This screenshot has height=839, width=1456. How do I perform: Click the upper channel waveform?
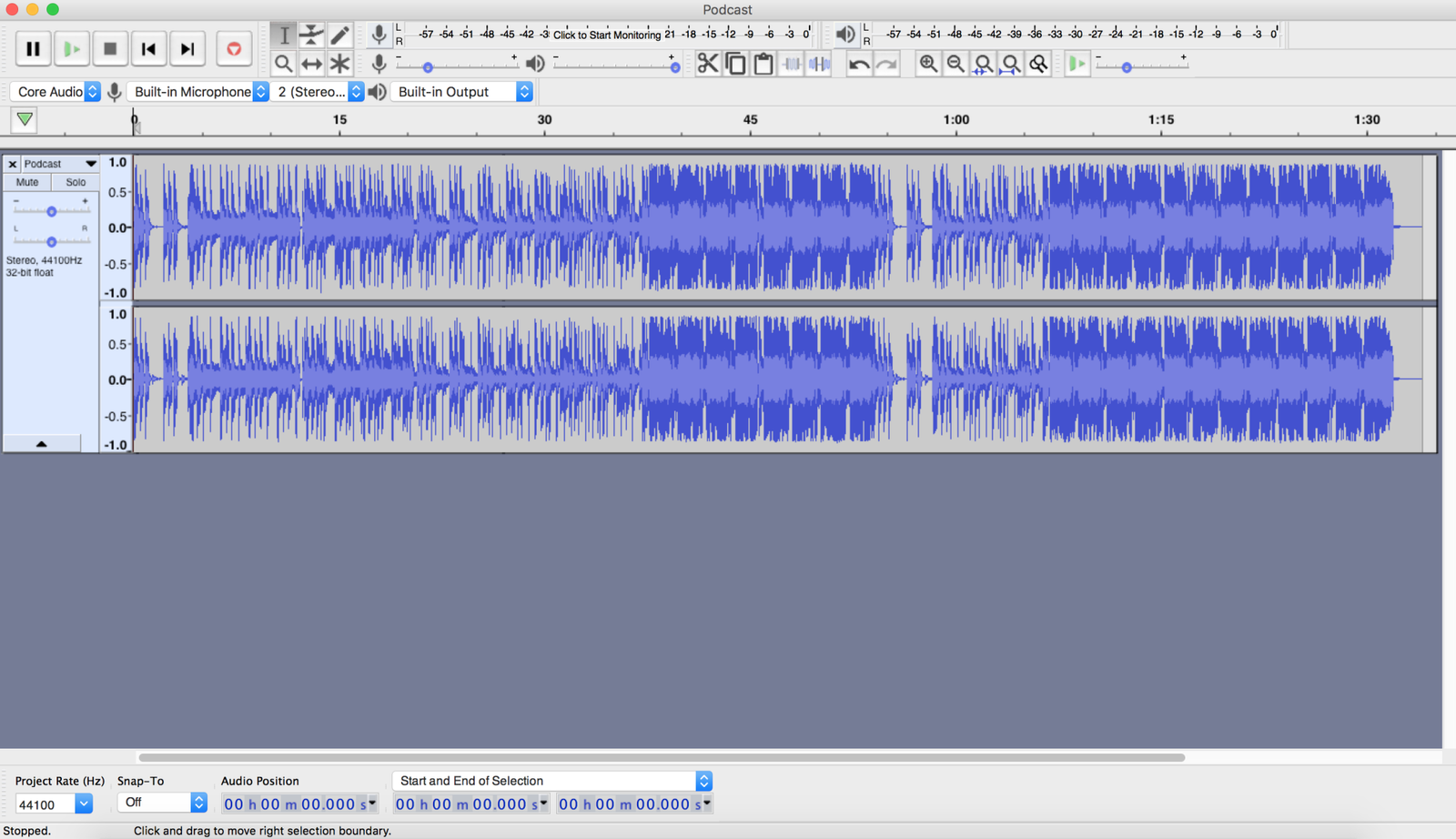[778, 227]
